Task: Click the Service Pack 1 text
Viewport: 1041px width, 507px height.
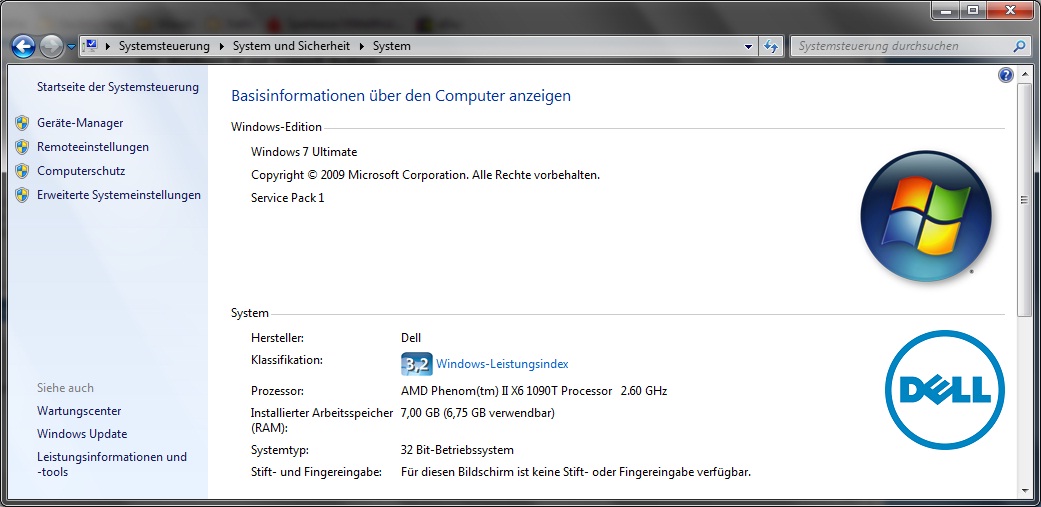Action: (x=287, y=198)
